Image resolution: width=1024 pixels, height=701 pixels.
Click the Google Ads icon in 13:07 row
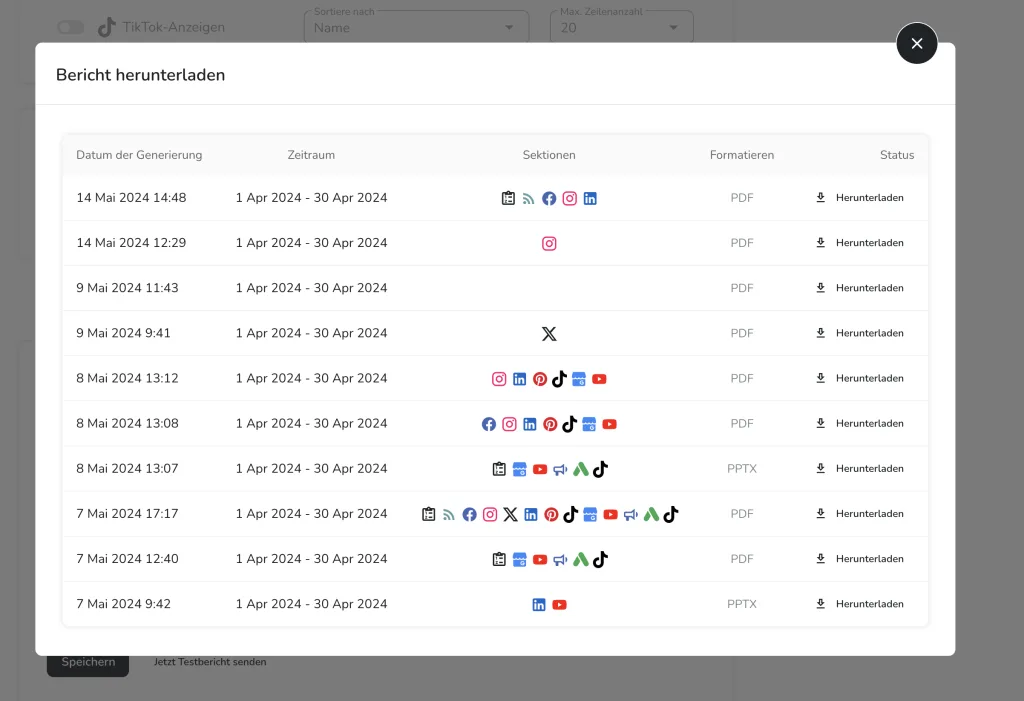(x=581, y=469)
